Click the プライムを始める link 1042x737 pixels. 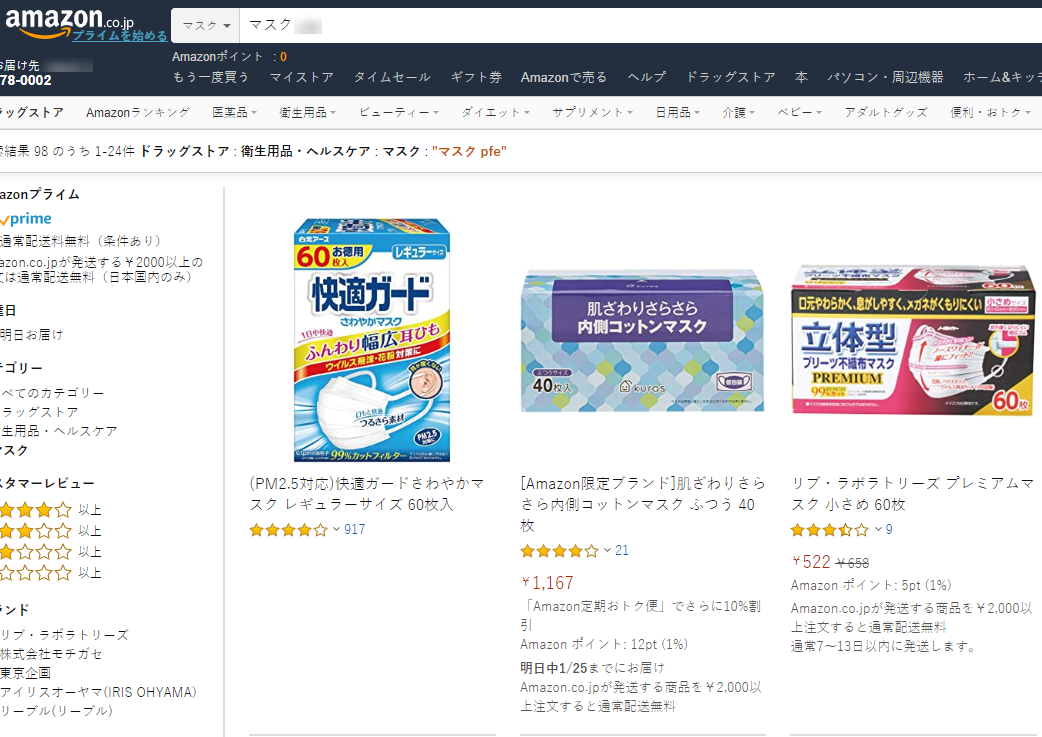pos(120,36)
